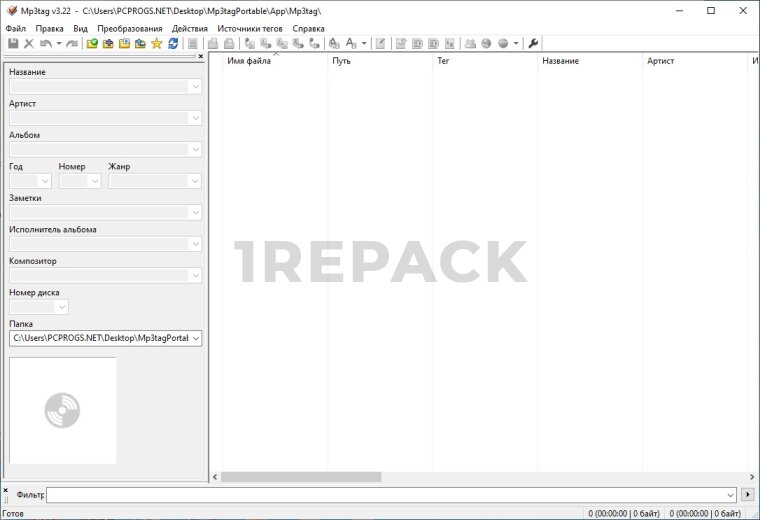Expand the Артист dropdown in tag panel
This screenshot has height=520, width=760.
[x=195, y=118]
